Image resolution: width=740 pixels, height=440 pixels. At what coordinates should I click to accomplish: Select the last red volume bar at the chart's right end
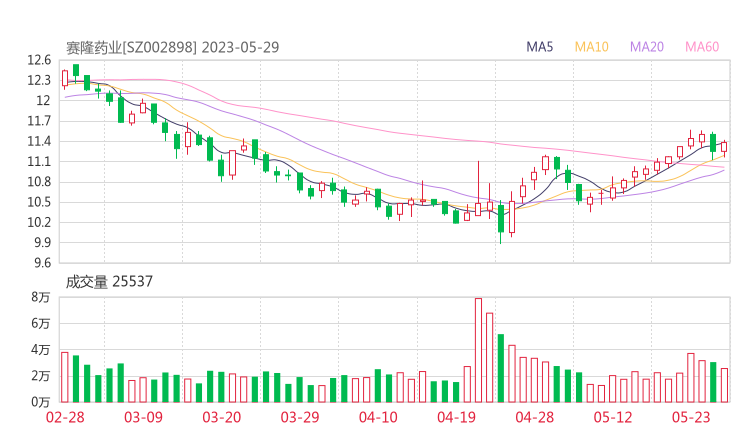coord(724,385)
